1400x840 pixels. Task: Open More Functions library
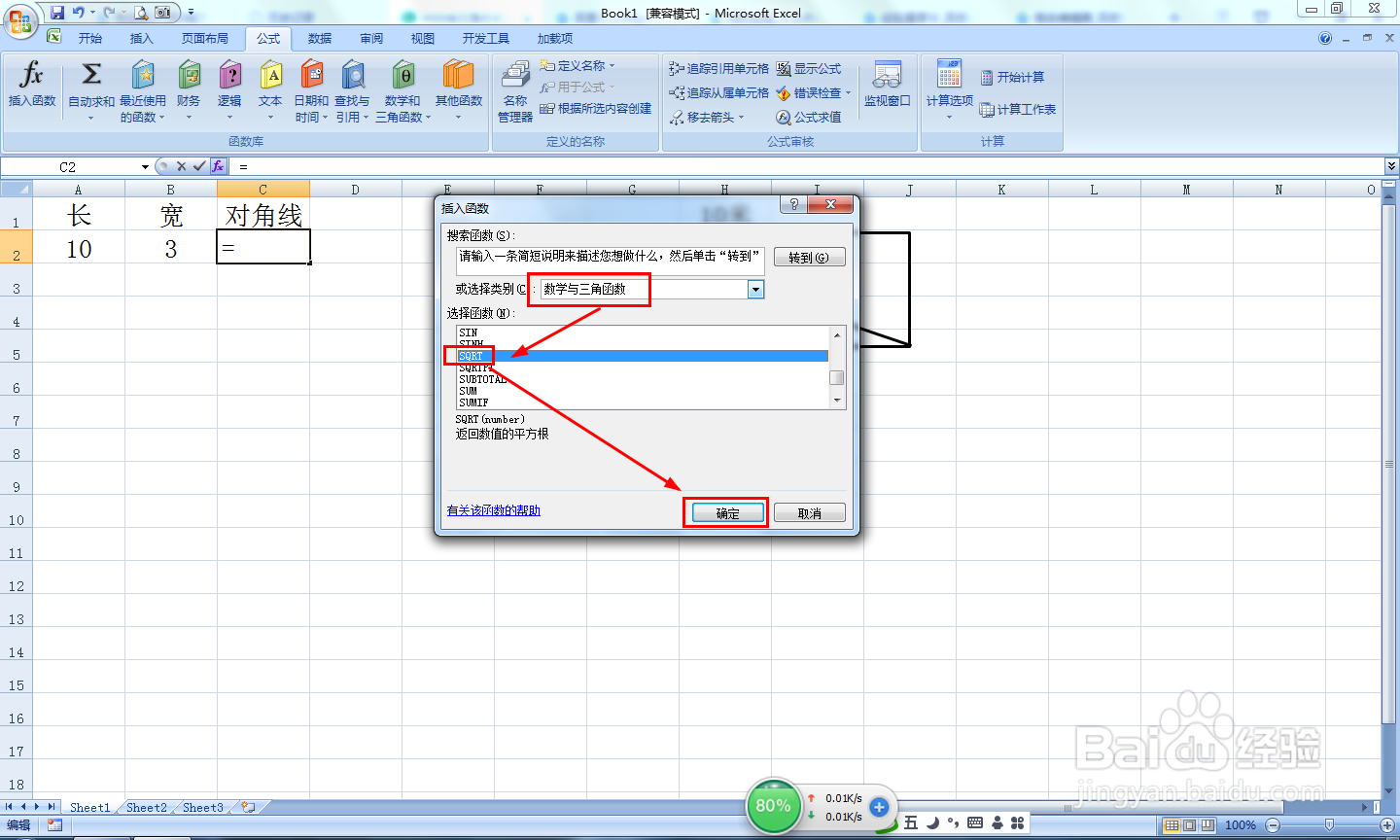click(x=459, y=90)
